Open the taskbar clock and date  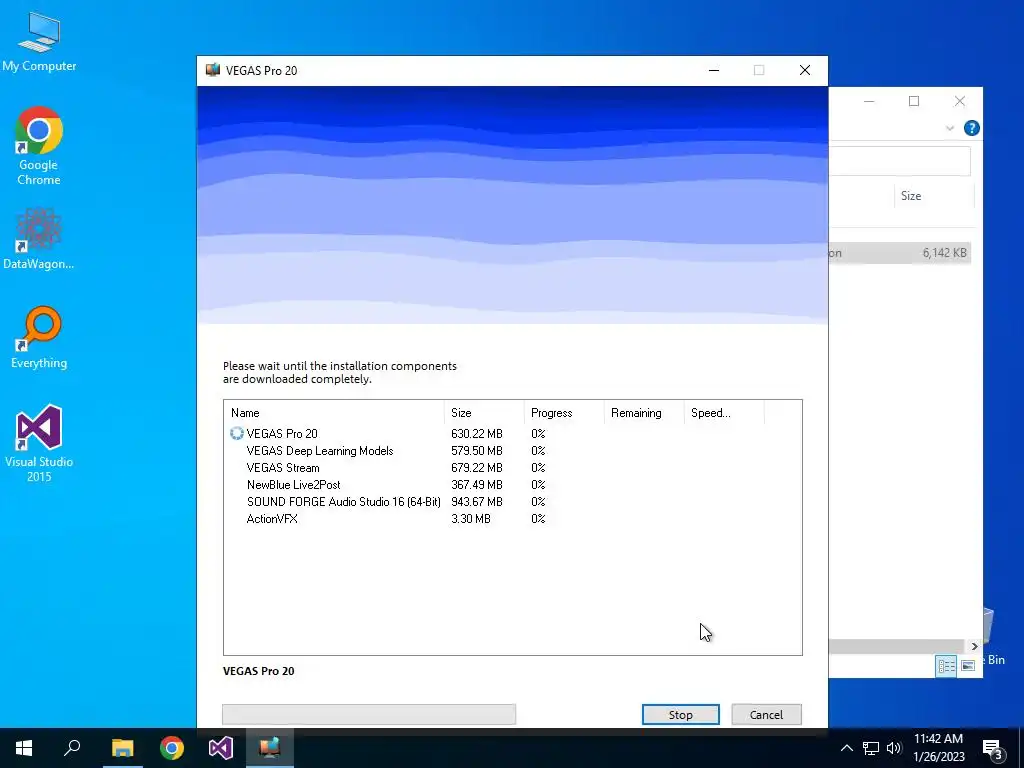938,748
